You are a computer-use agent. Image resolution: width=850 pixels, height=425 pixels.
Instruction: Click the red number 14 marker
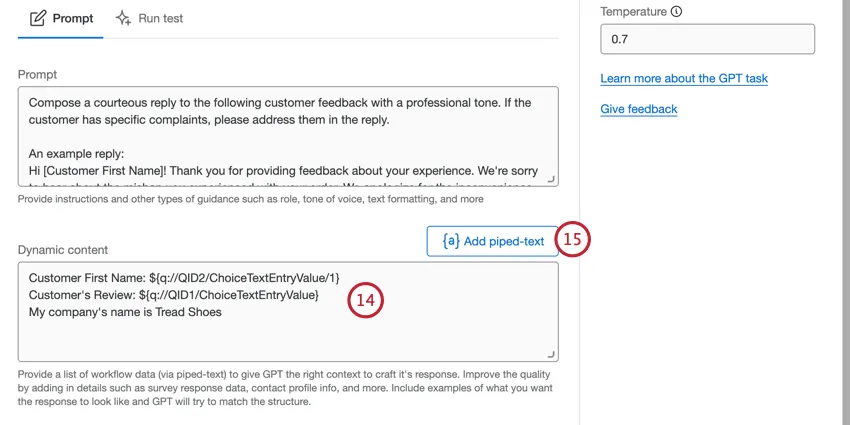(x=366, y=301)
